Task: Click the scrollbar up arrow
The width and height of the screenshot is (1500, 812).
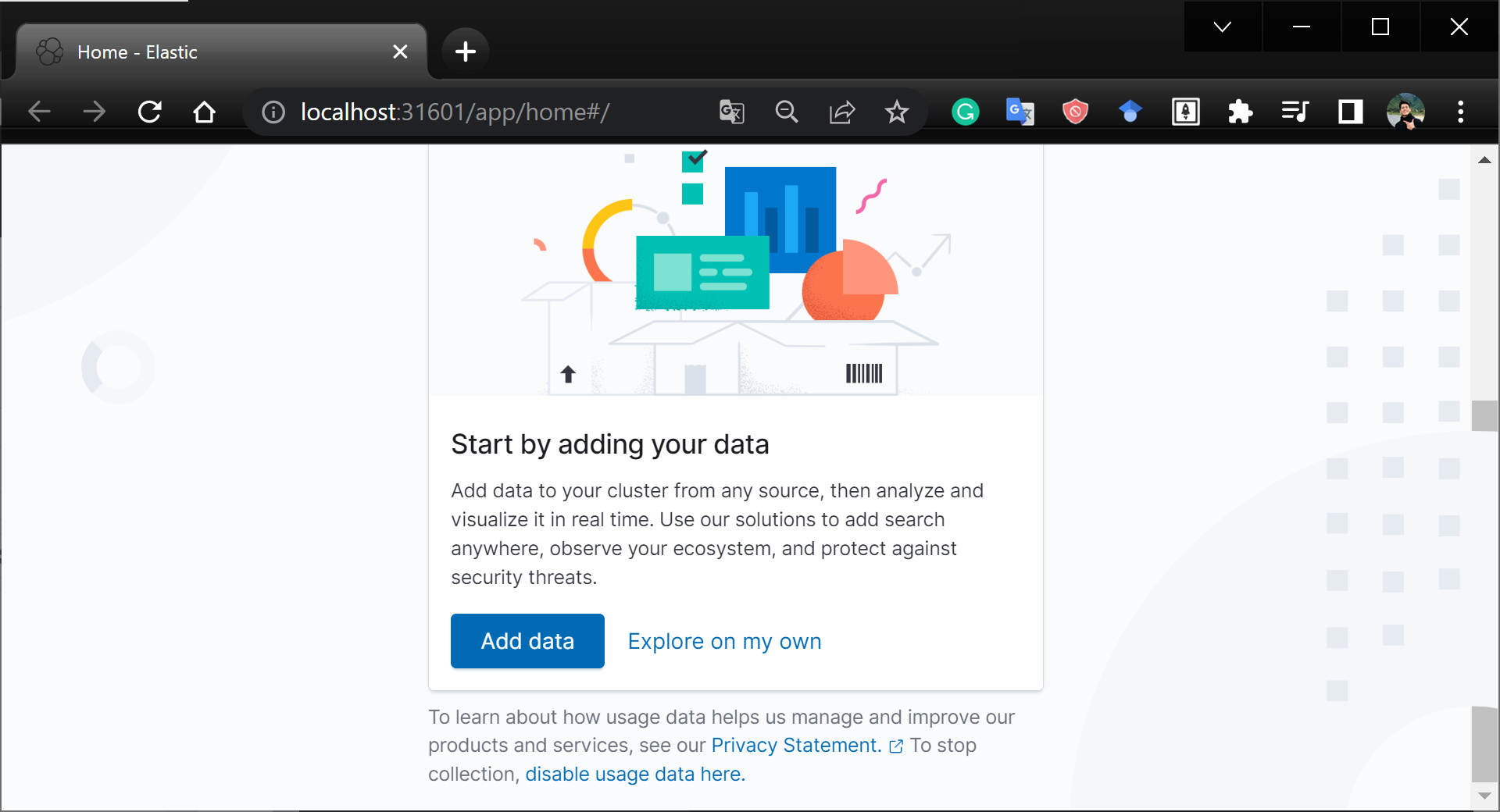Action: 1484,160
